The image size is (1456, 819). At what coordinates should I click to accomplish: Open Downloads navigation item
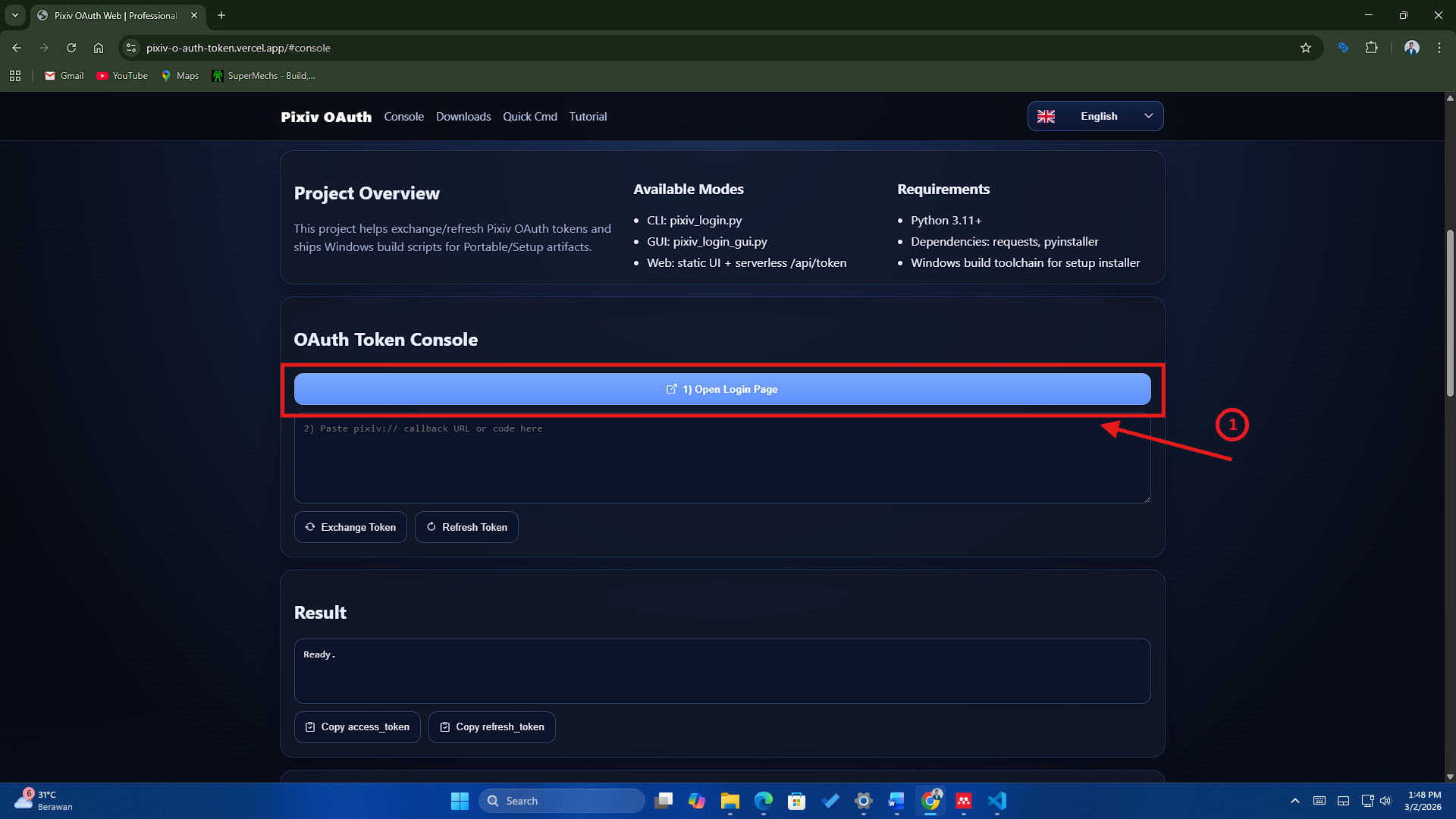pyautogui.click(x=463, y=117)
